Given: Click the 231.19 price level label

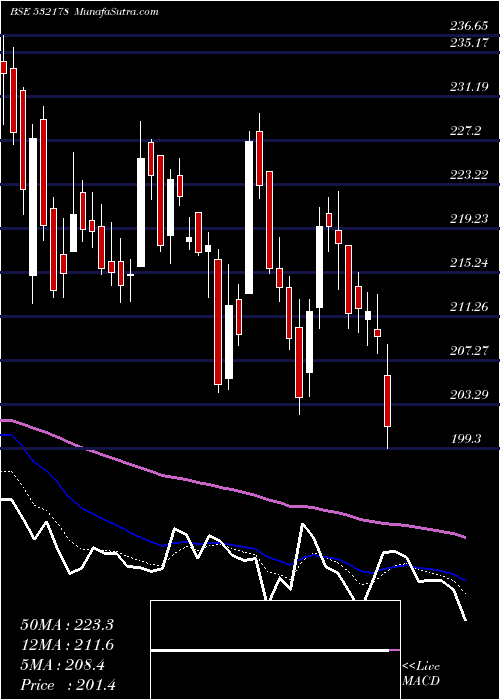Looking at the screenshot, I should 469,87.
